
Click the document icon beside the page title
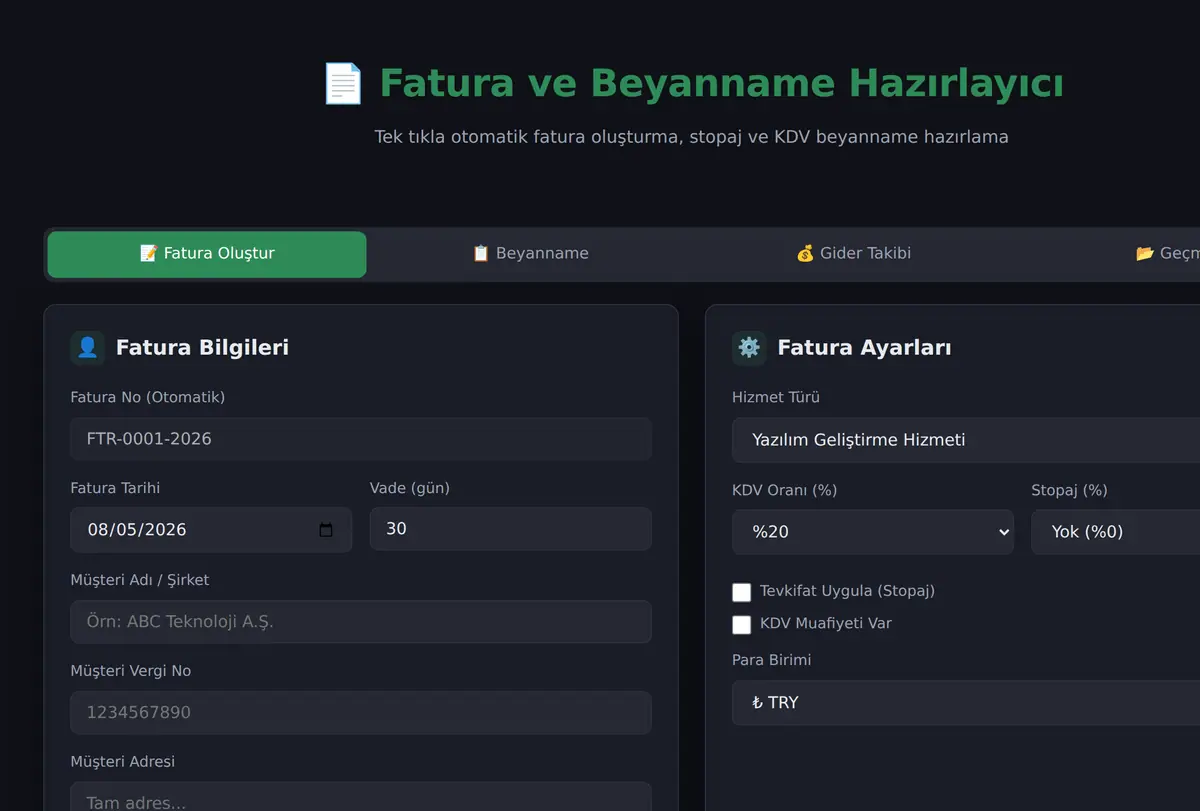click(x=343, y=83)
